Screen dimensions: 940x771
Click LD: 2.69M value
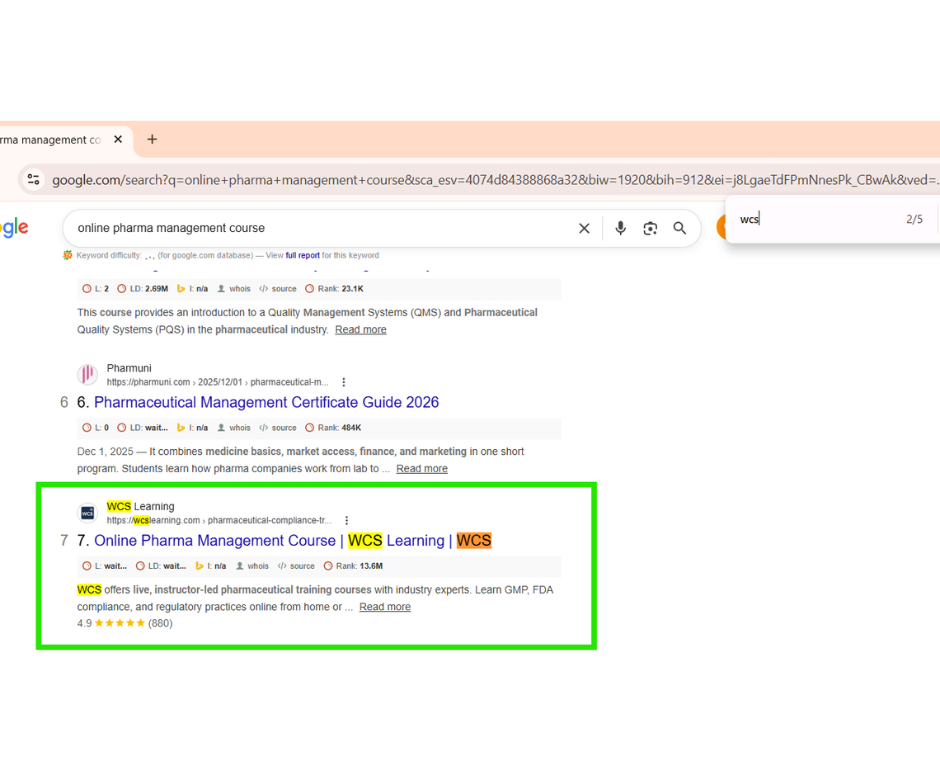143,289
